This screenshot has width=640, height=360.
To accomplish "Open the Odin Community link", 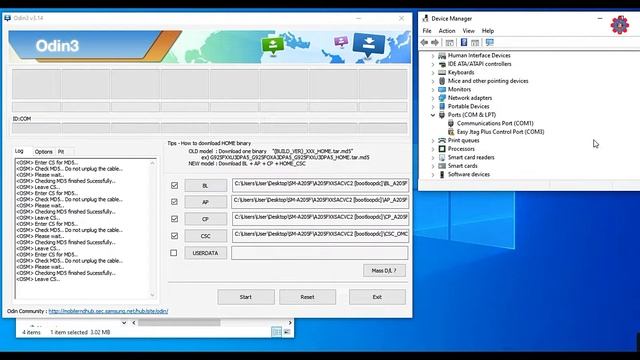I will coord(108,311).
